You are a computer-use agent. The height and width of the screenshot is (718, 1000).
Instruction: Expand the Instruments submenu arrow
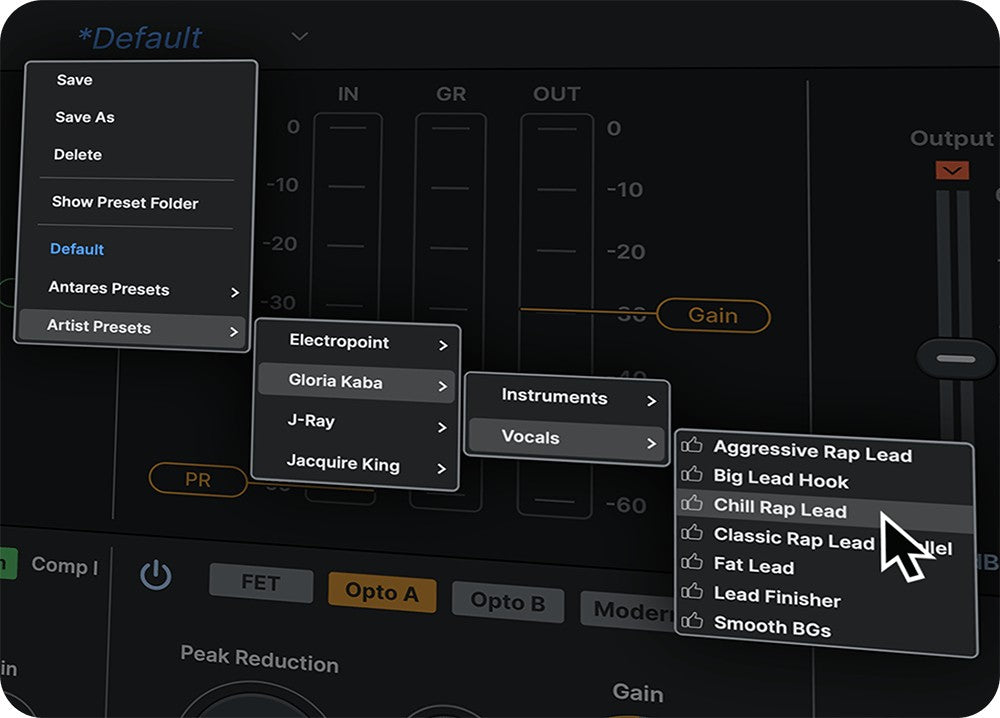pos(651,401)
